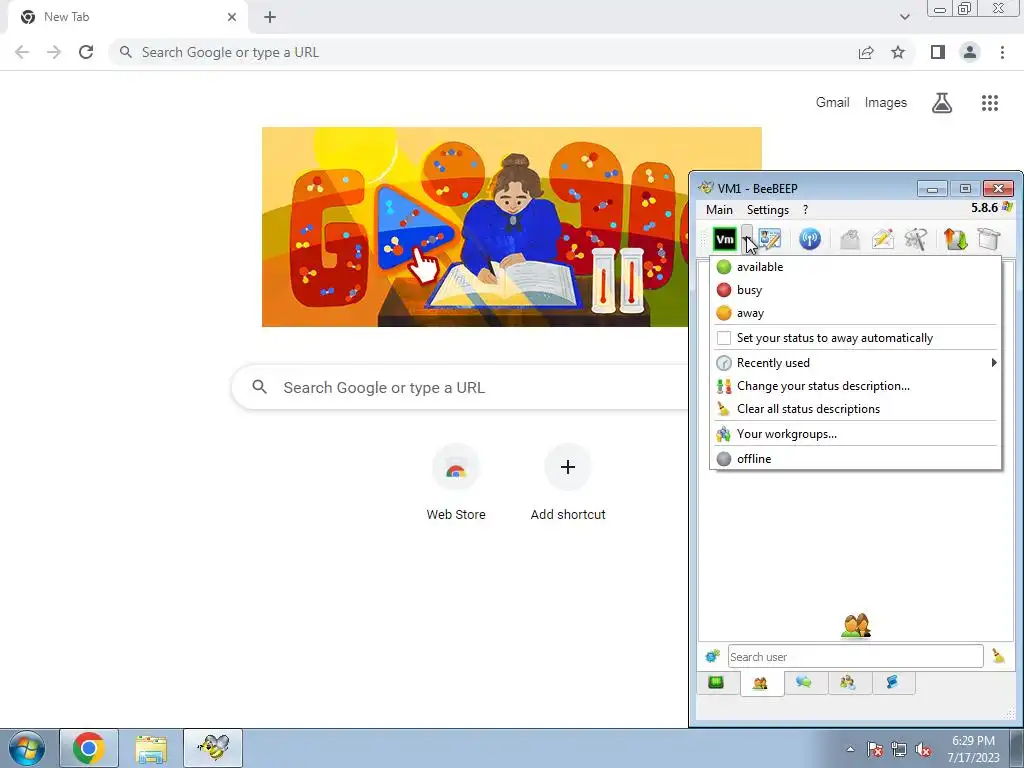Switch to the users tab in BeeBEEP
Screen dimensions: 1024x768
[761, 684]
